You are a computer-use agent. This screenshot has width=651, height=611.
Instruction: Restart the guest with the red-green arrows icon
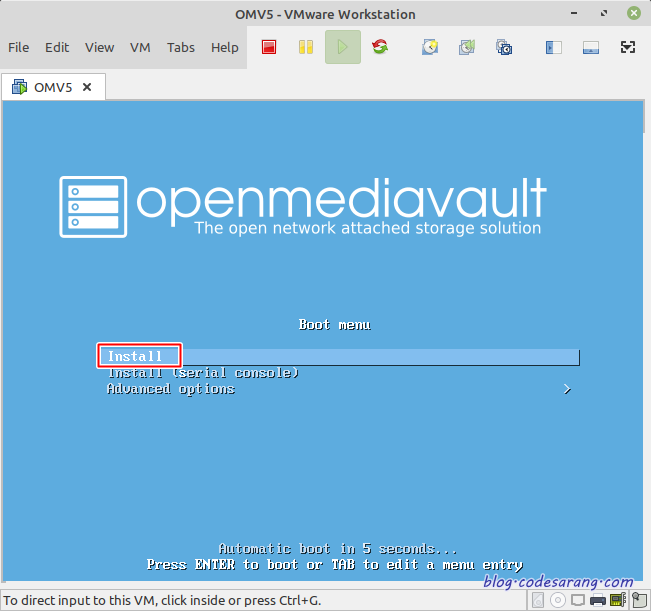click(379, 47)
